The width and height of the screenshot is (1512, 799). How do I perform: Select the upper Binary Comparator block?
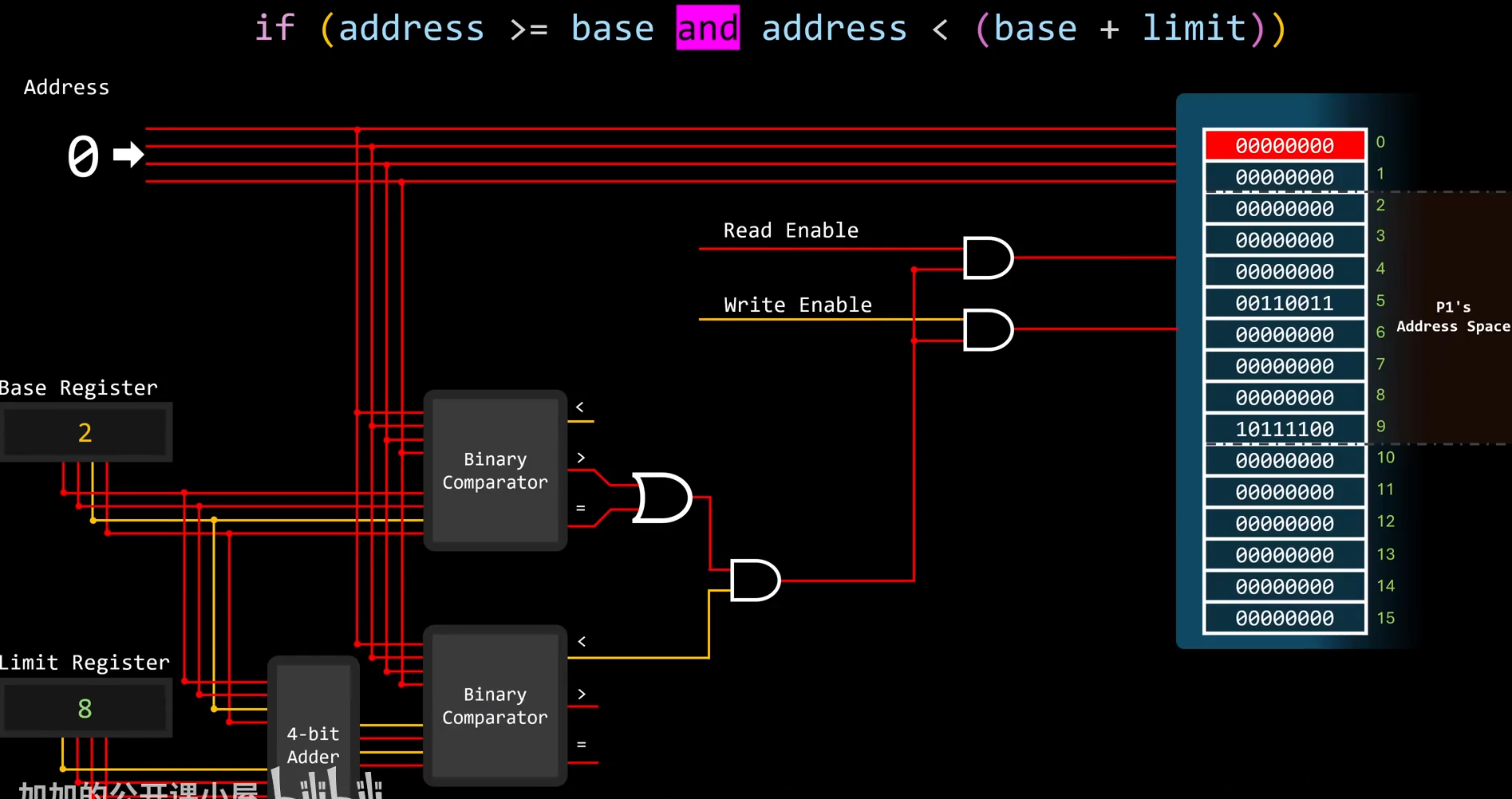pos(495,470)
